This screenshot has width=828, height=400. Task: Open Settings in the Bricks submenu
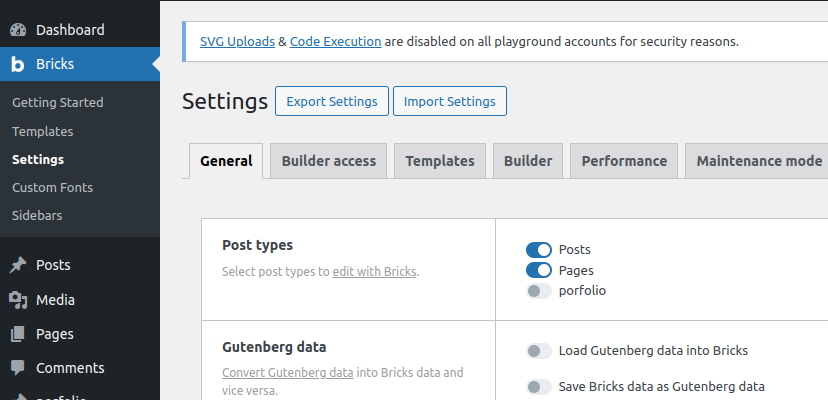[38, 160]
